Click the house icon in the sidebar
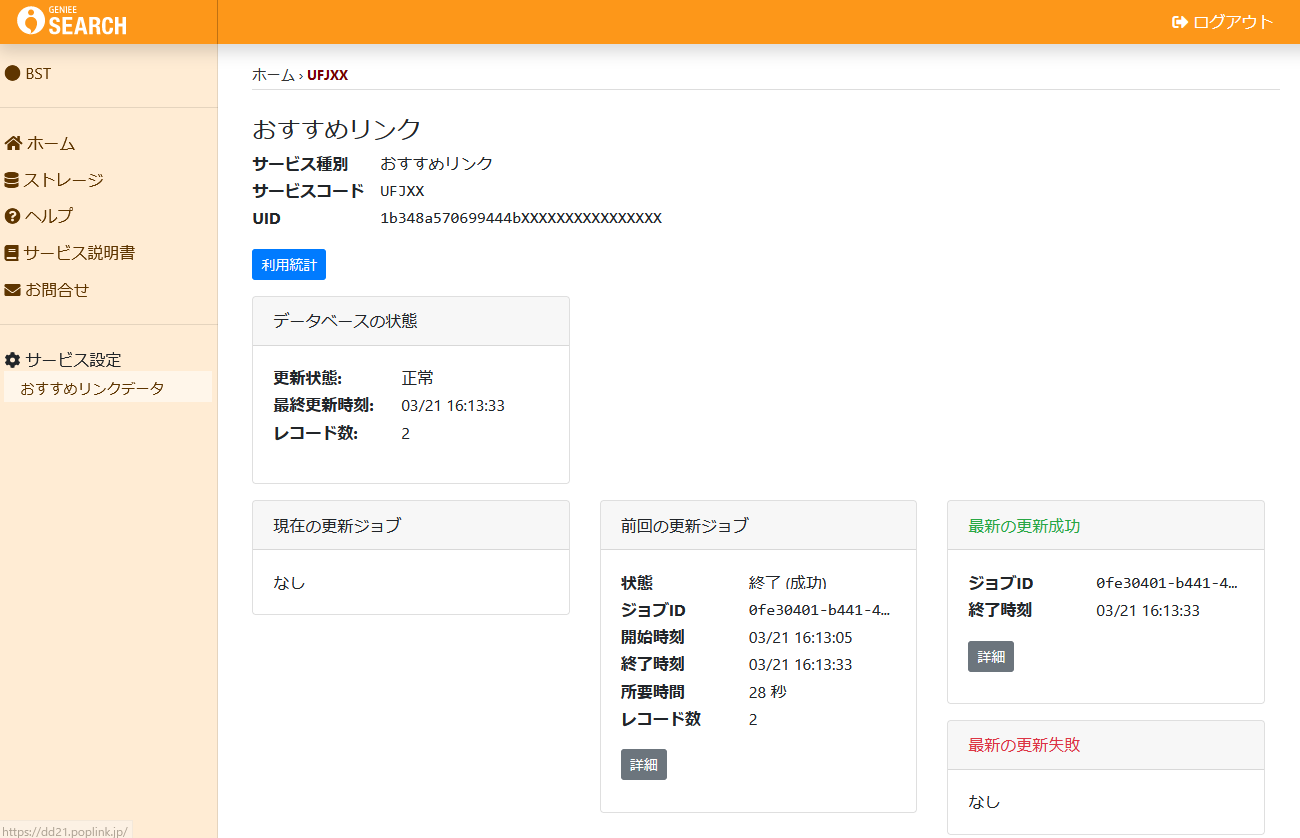This screenshot has height=838, width=1300. pyautogui.click(x=13, y=143)
